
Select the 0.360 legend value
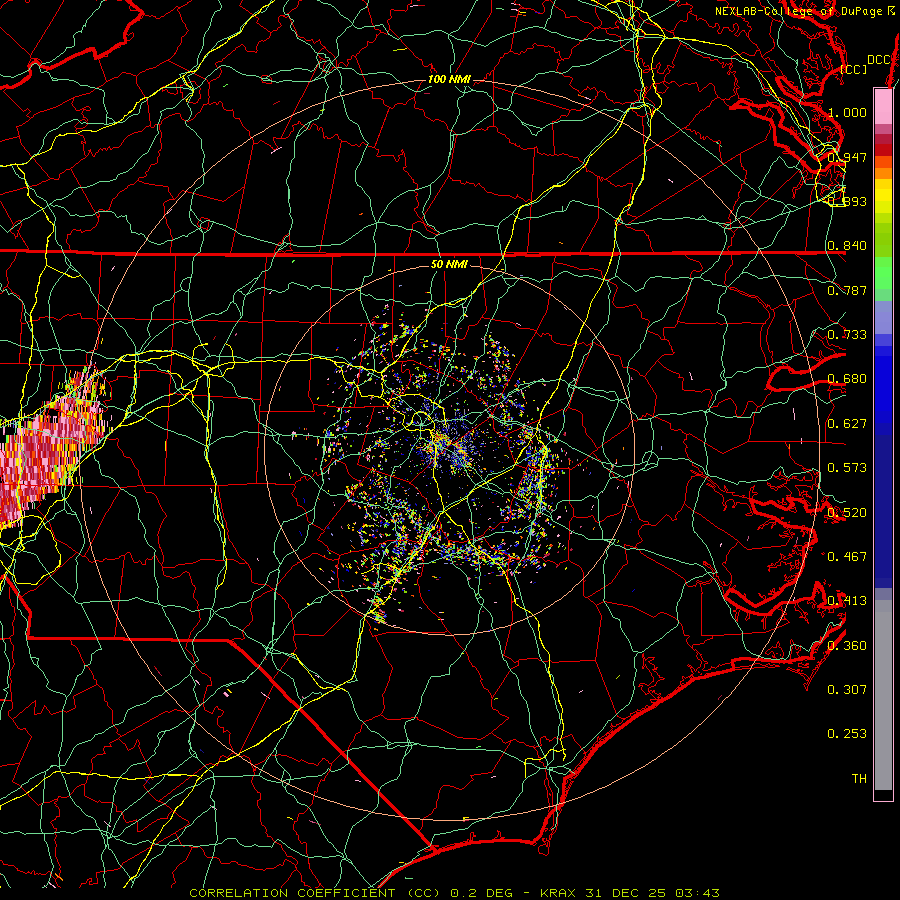point(847,645)
